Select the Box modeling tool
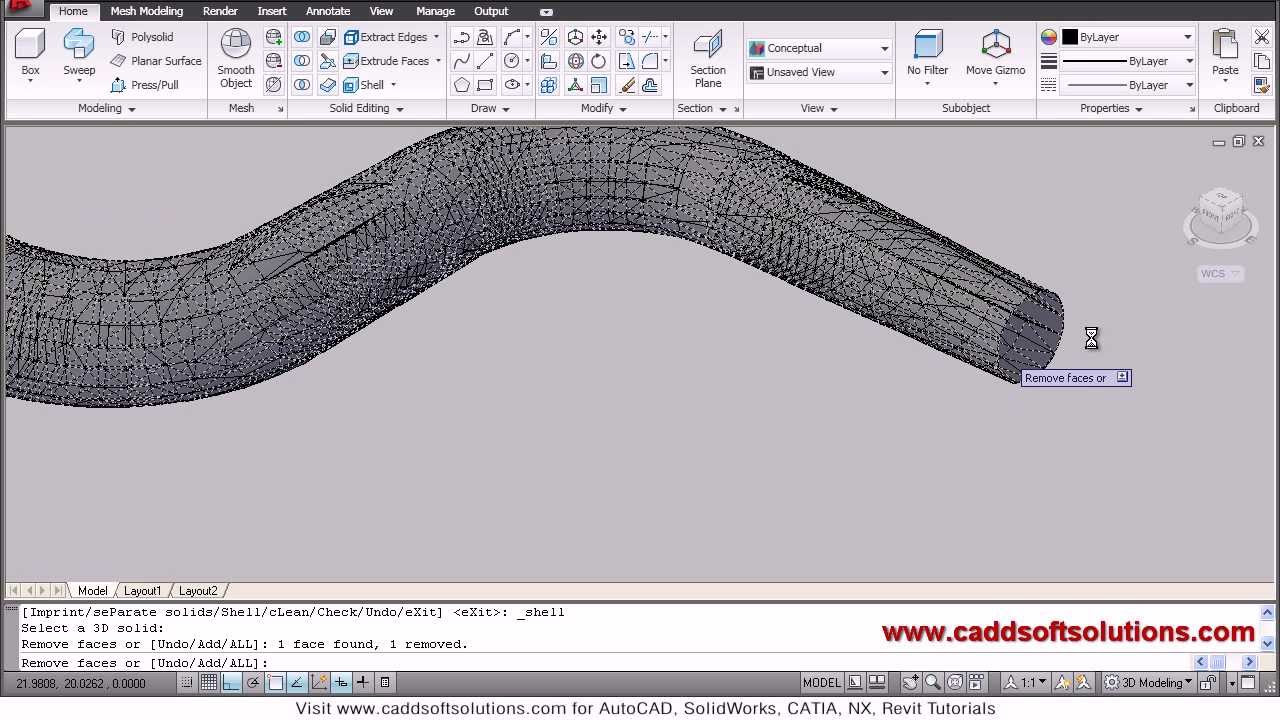 pos(30,55)
